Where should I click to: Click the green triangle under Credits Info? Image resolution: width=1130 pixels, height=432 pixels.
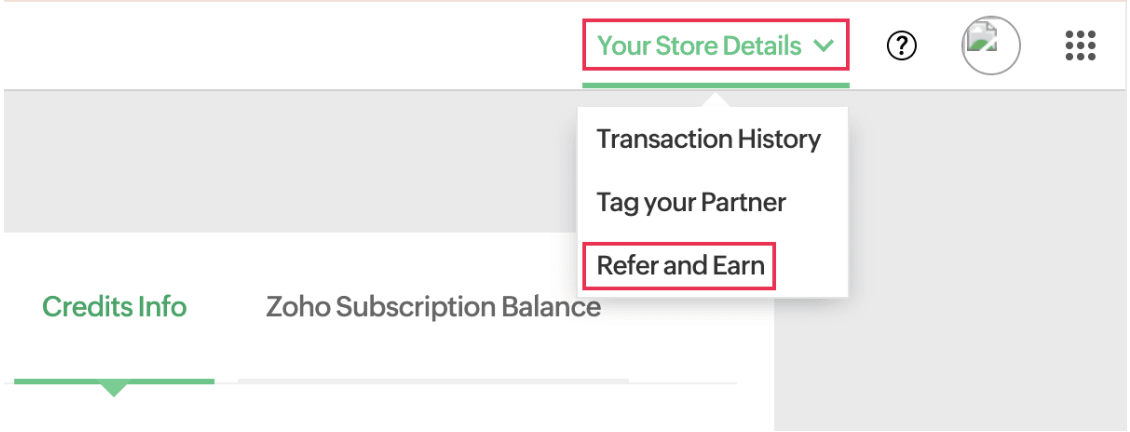click(x=114, y=388)
